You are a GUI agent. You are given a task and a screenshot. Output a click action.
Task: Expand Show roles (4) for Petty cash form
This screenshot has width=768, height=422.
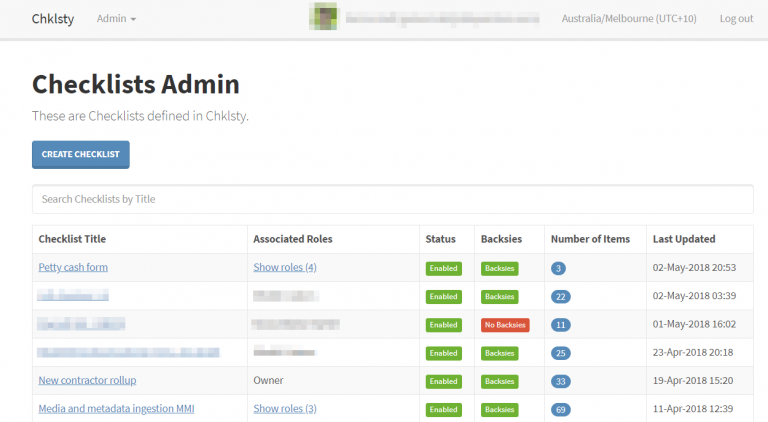[285, 268]
